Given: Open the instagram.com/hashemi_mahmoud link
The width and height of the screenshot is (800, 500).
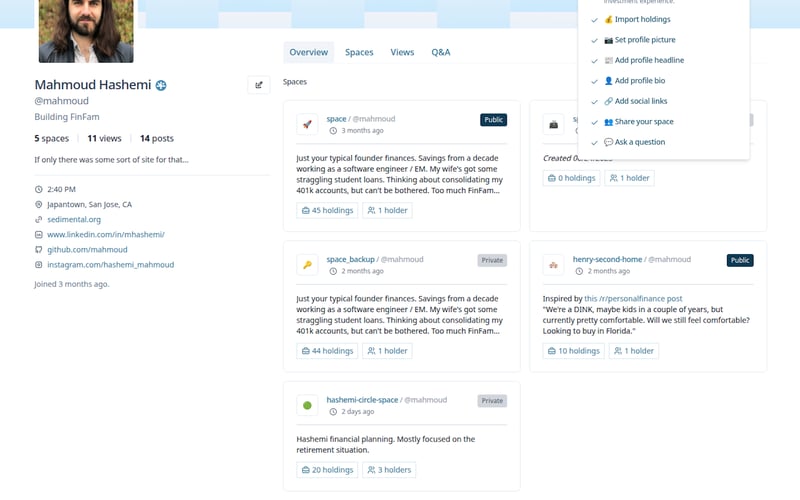Looking at the screenshot, I should (111, 265).
